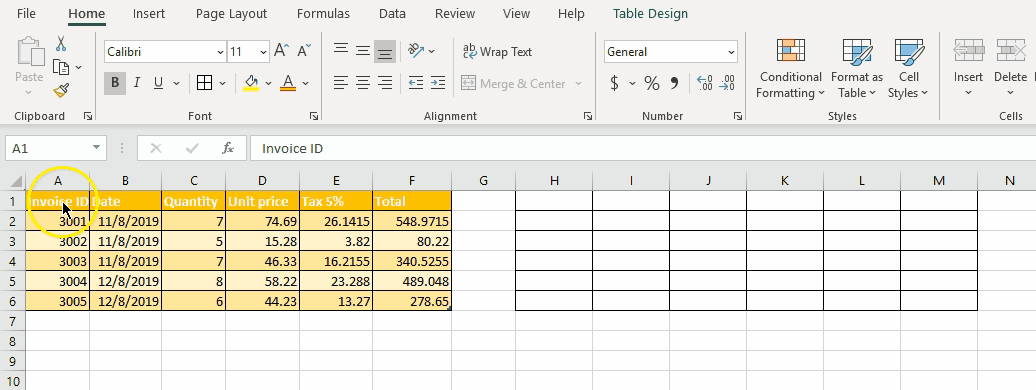Select cell with value 548.9715

point(412,221)
